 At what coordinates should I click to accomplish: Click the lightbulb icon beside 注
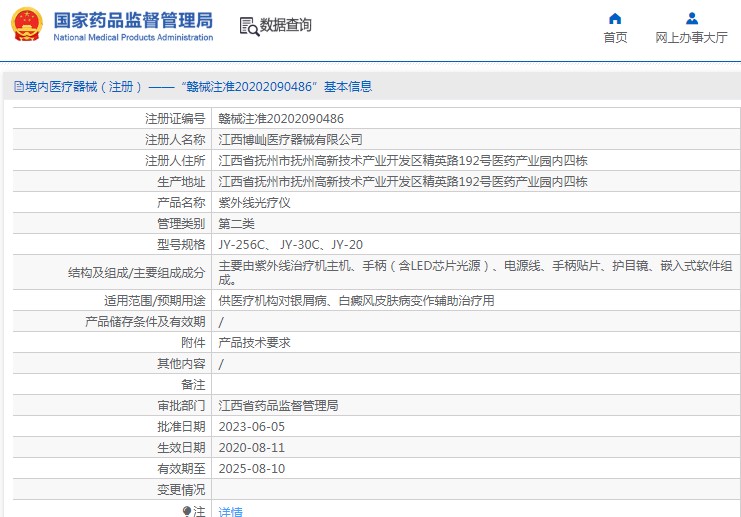coord(187,511)
